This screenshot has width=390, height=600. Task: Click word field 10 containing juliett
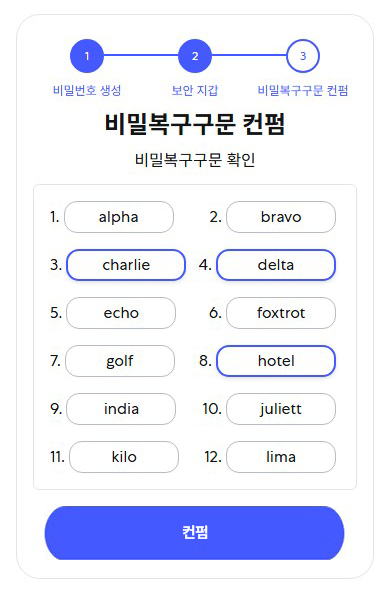click(x=281, y=409)
